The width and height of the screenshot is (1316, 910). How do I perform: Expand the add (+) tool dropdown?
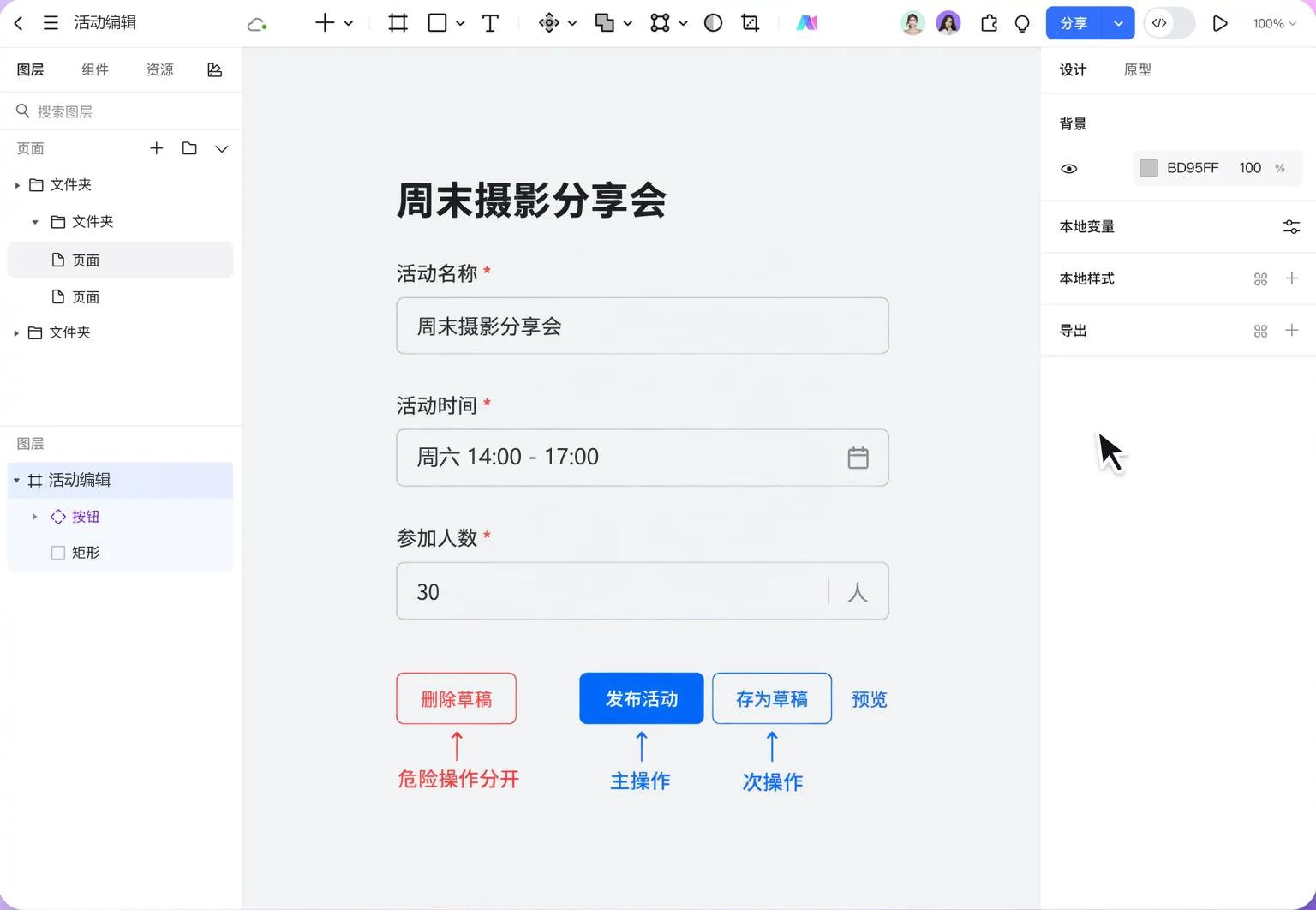(349, 23)
